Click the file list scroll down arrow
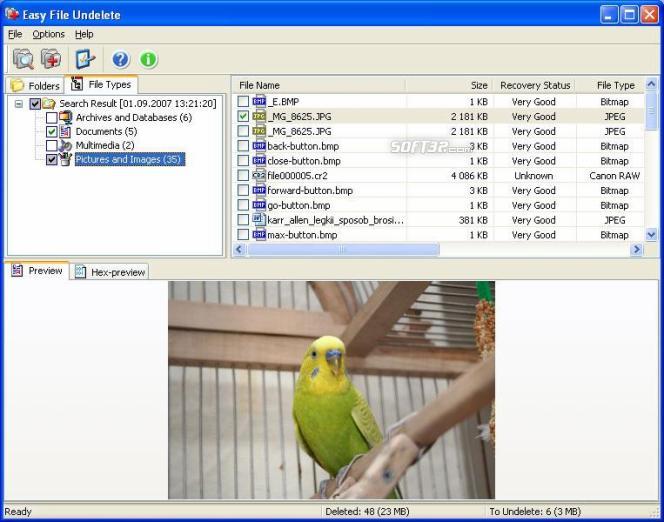This screenshot has height=522, width=664. coord(651,234)
